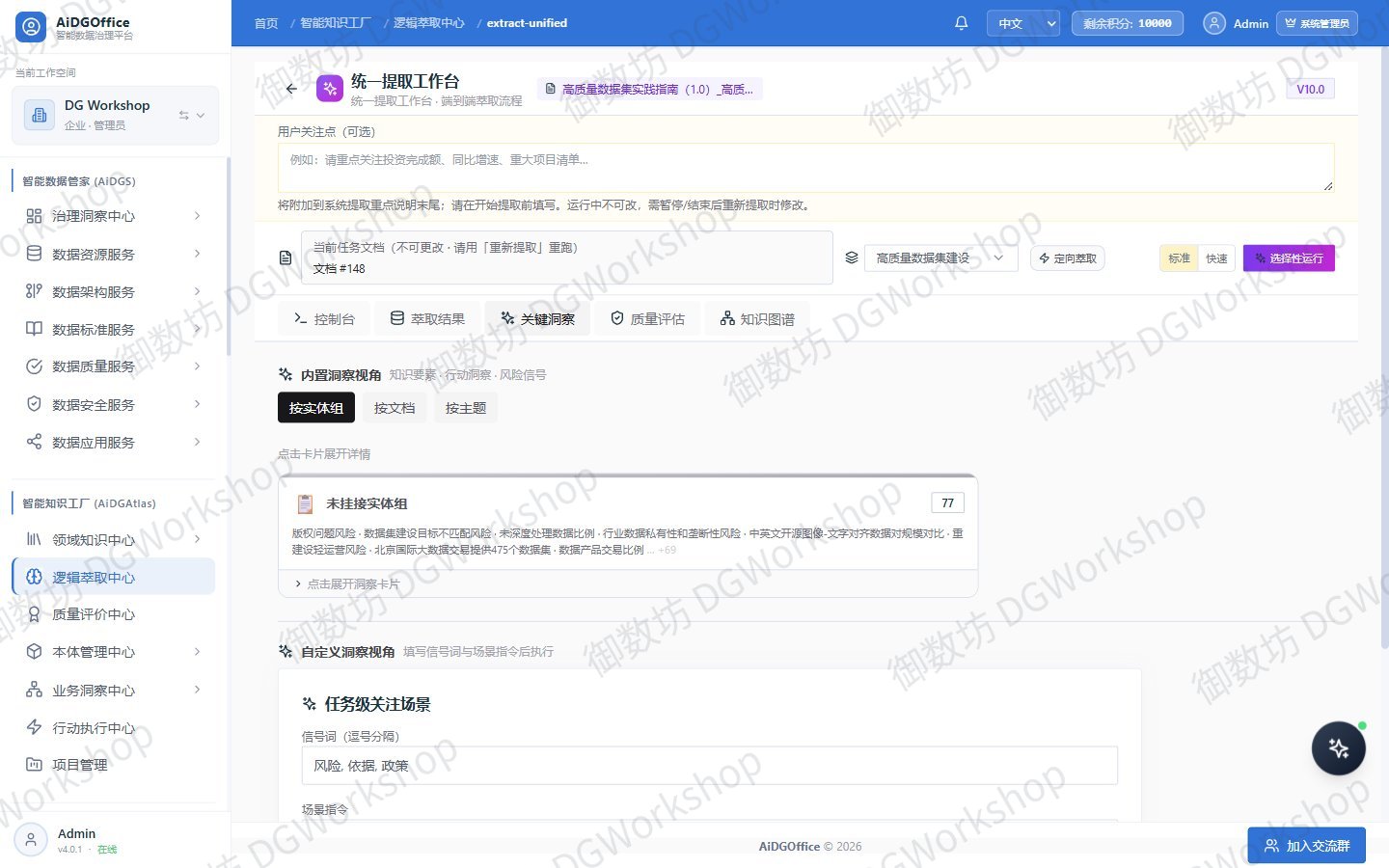Click the 加入交流群 button
The height and width of the screenshot is (868, 1389).
pyautogui.click(x=1306, y=846)
